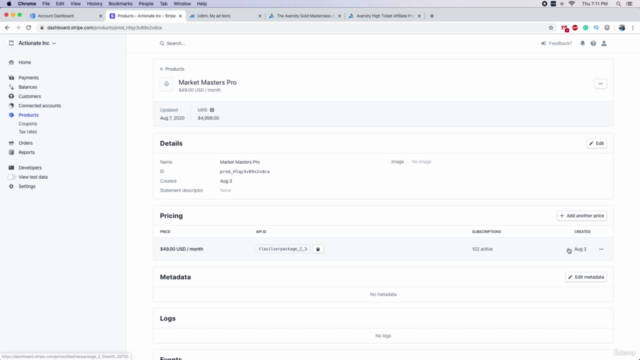Open the product overflow menu button
The height and width of the screenshot is (360, 640).
pos(600,84)
